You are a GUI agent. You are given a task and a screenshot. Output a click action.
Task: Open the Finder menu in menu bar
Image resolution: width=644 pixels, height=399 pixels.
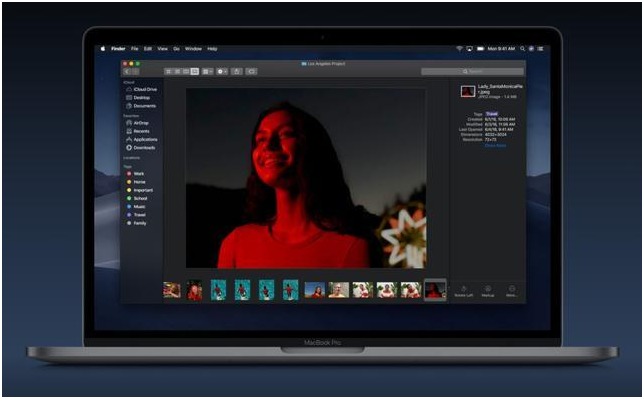(x=118, y=48)
